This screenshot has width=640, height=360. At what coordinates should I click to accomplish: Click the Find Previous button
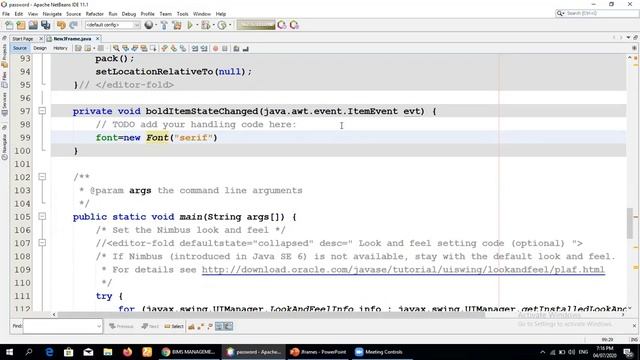point(122,326)
